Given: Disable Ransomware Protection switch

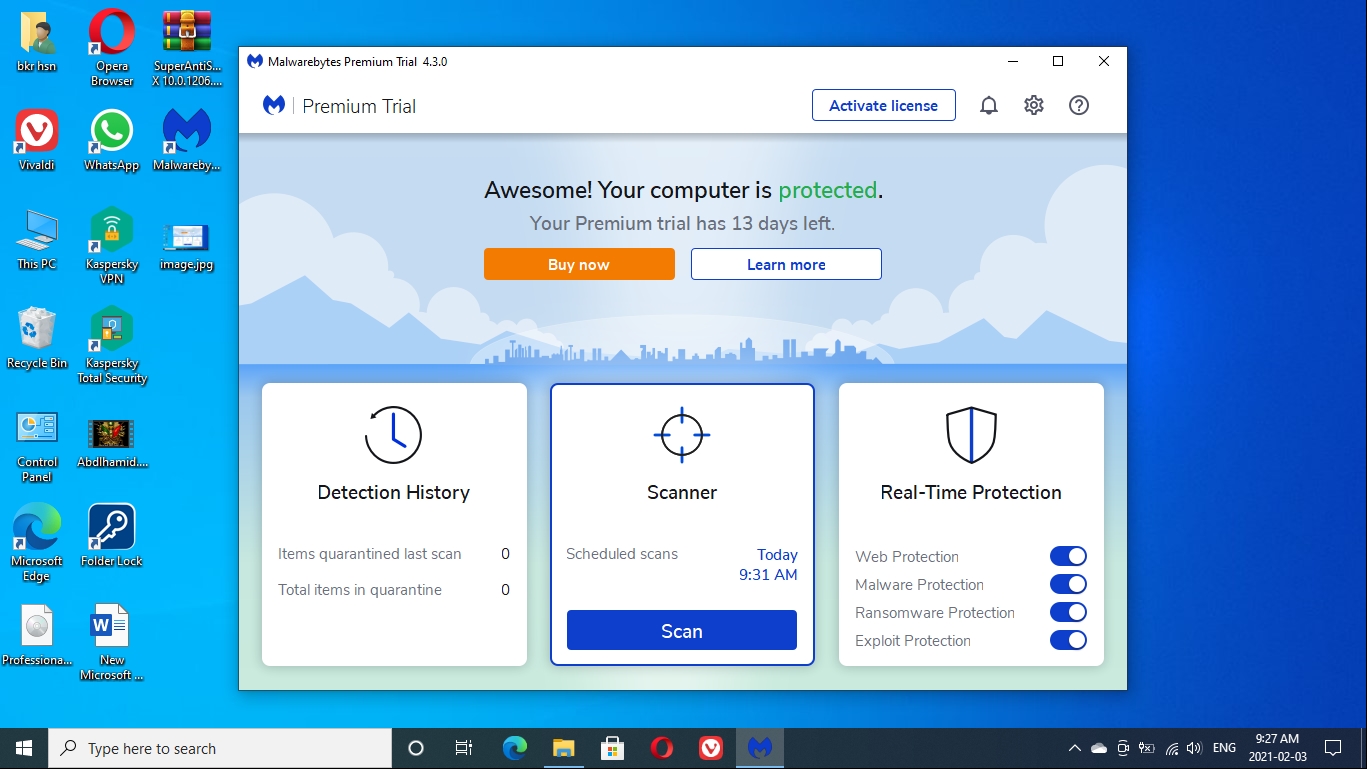Looking at the screenshot, I should click(x=1068, y=612).
